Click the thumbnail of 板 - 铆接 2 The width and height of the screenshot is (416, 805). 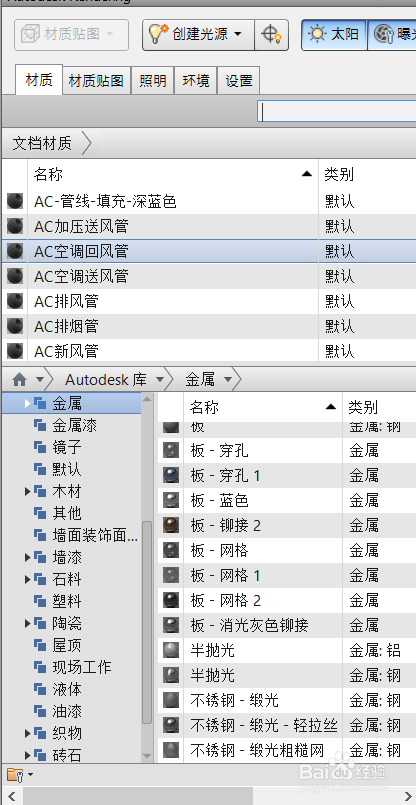pyautogui.click(x=171, y=525)
